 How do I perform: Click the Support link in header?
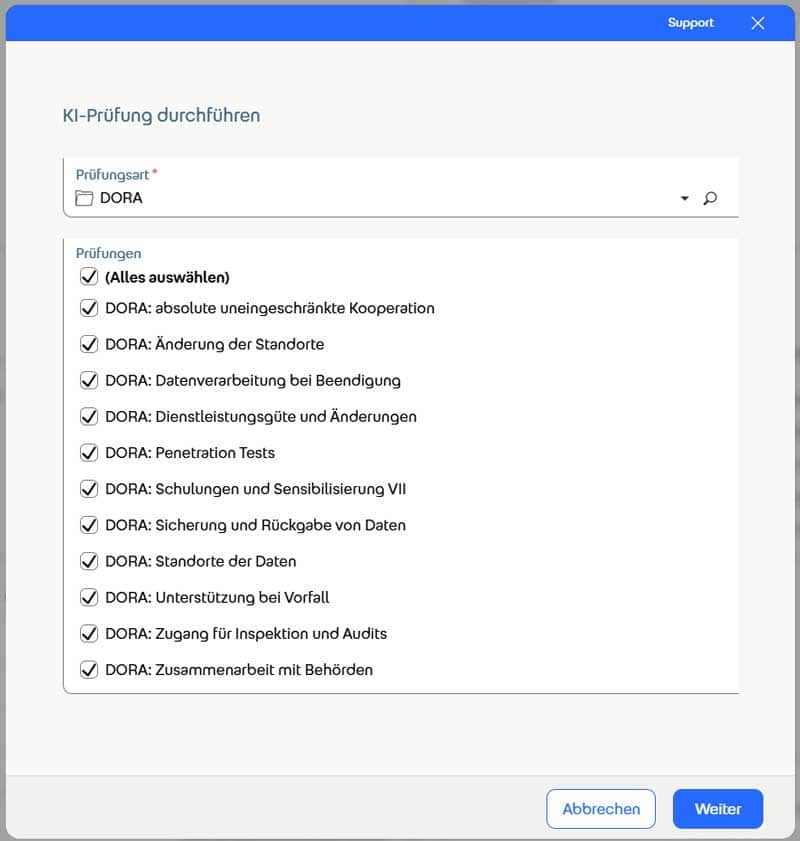point(691,23)
